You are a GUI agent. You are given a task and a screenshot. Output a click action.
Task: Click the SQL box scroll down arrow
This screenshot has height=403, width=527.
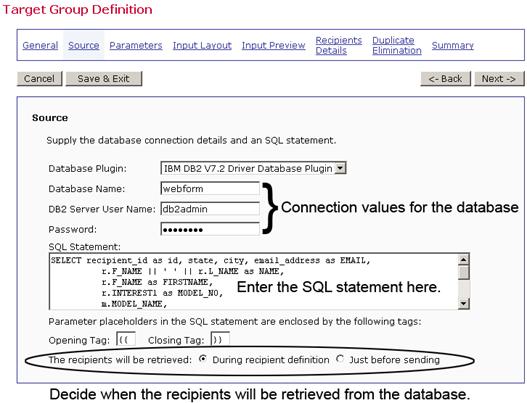[x=463, y=304]
